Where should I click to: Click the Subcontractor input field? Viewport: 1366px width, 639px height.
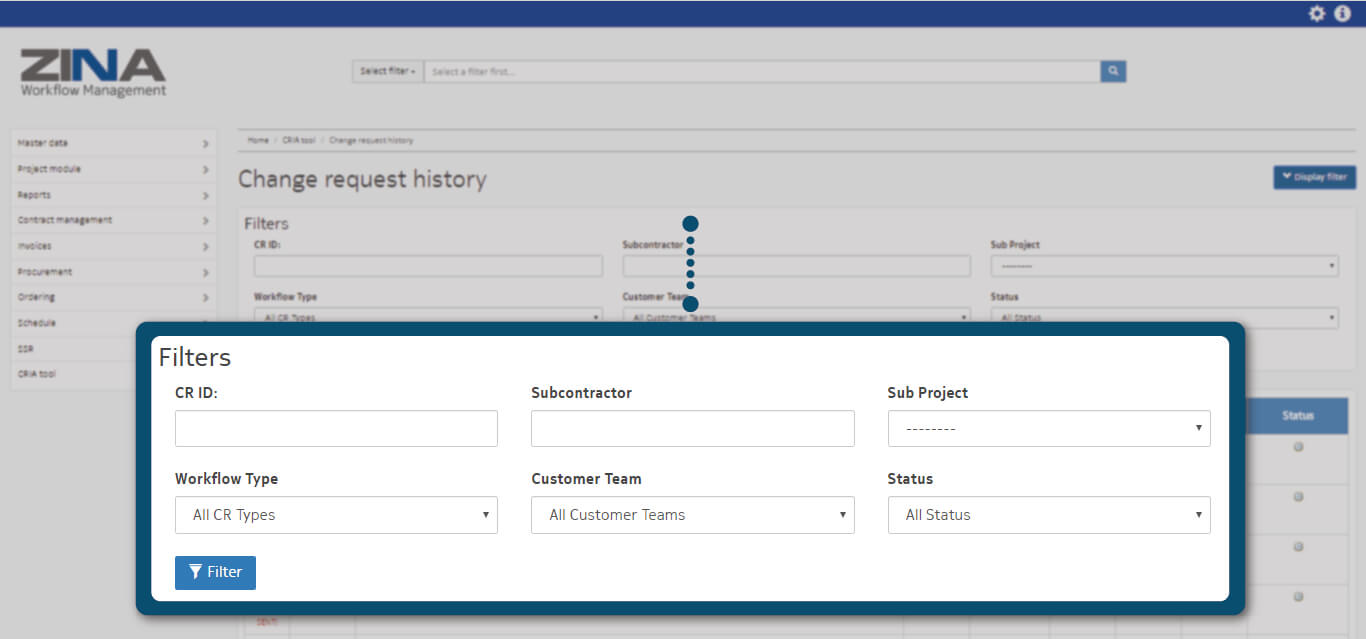click(x=692, y=428)
